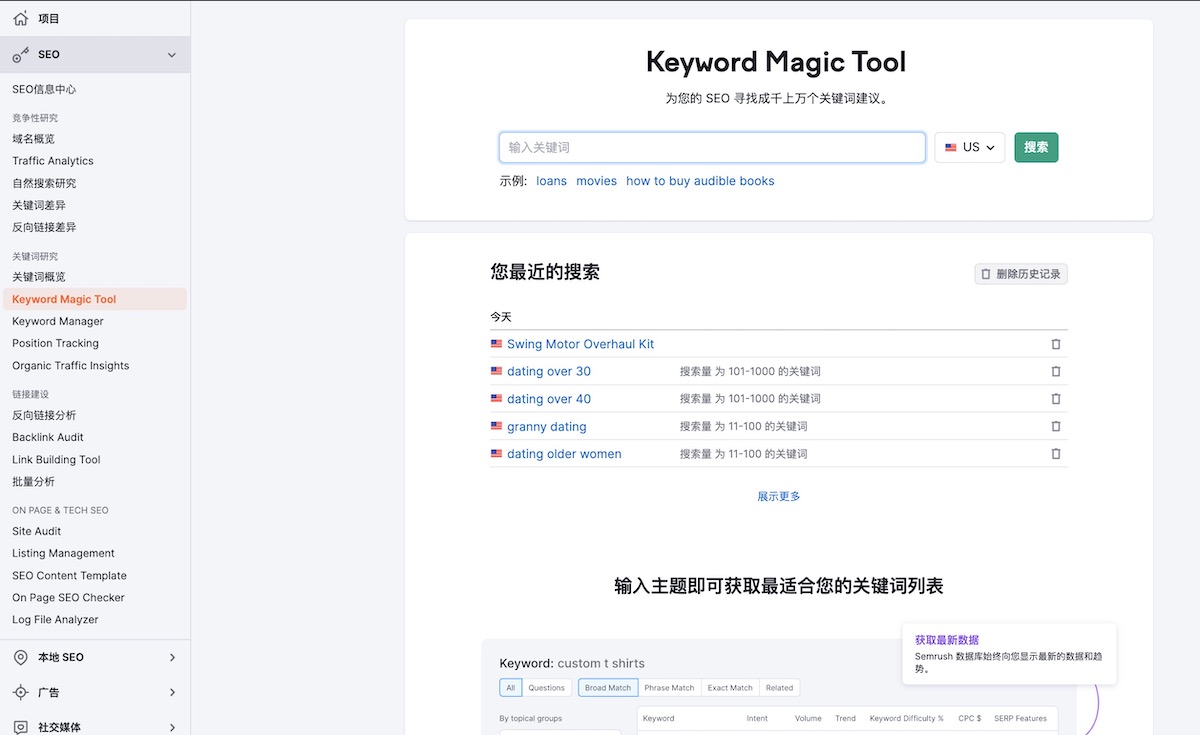Delete the dating older women entry
The width and height of the screenshot is (1200, 735).
tap(1056, 454)
